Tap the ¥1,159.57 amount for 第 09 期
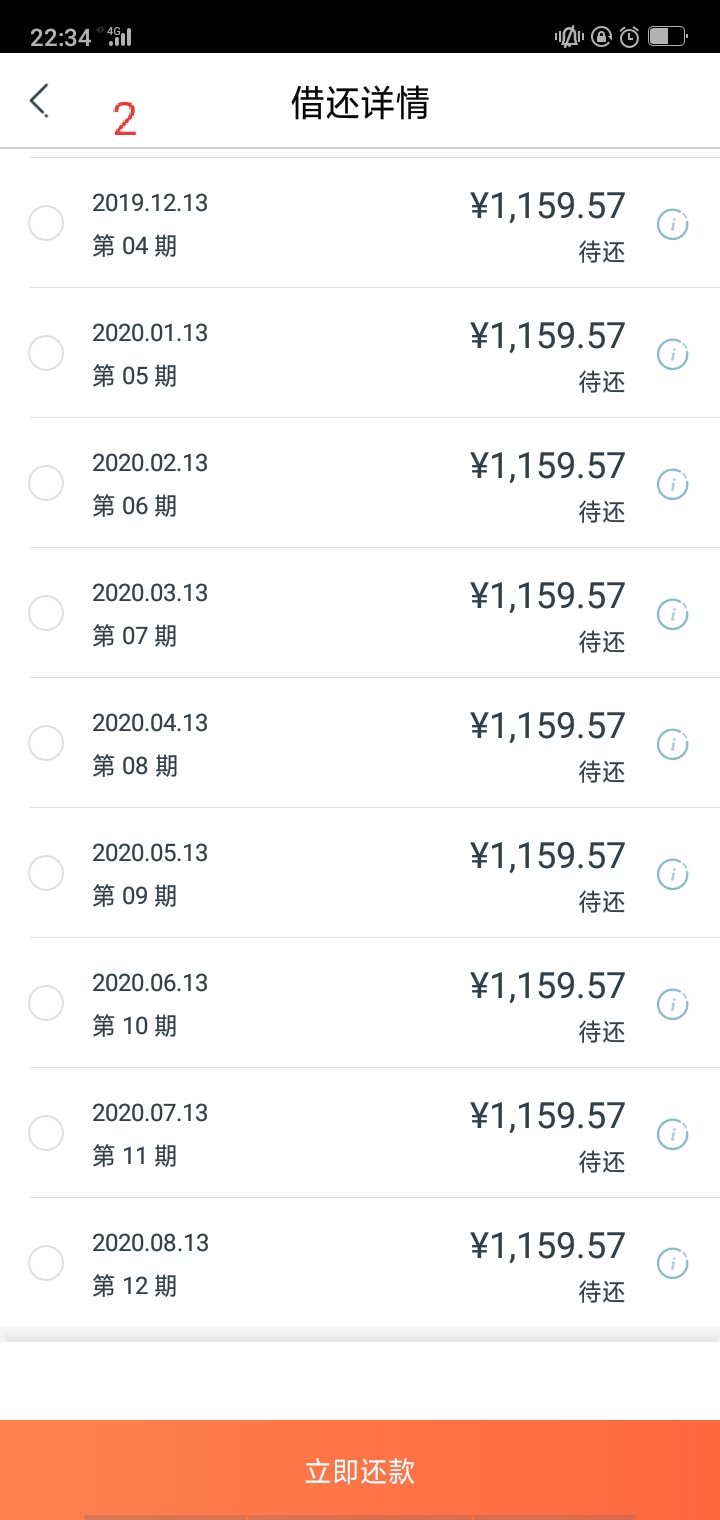 point(547,856)
